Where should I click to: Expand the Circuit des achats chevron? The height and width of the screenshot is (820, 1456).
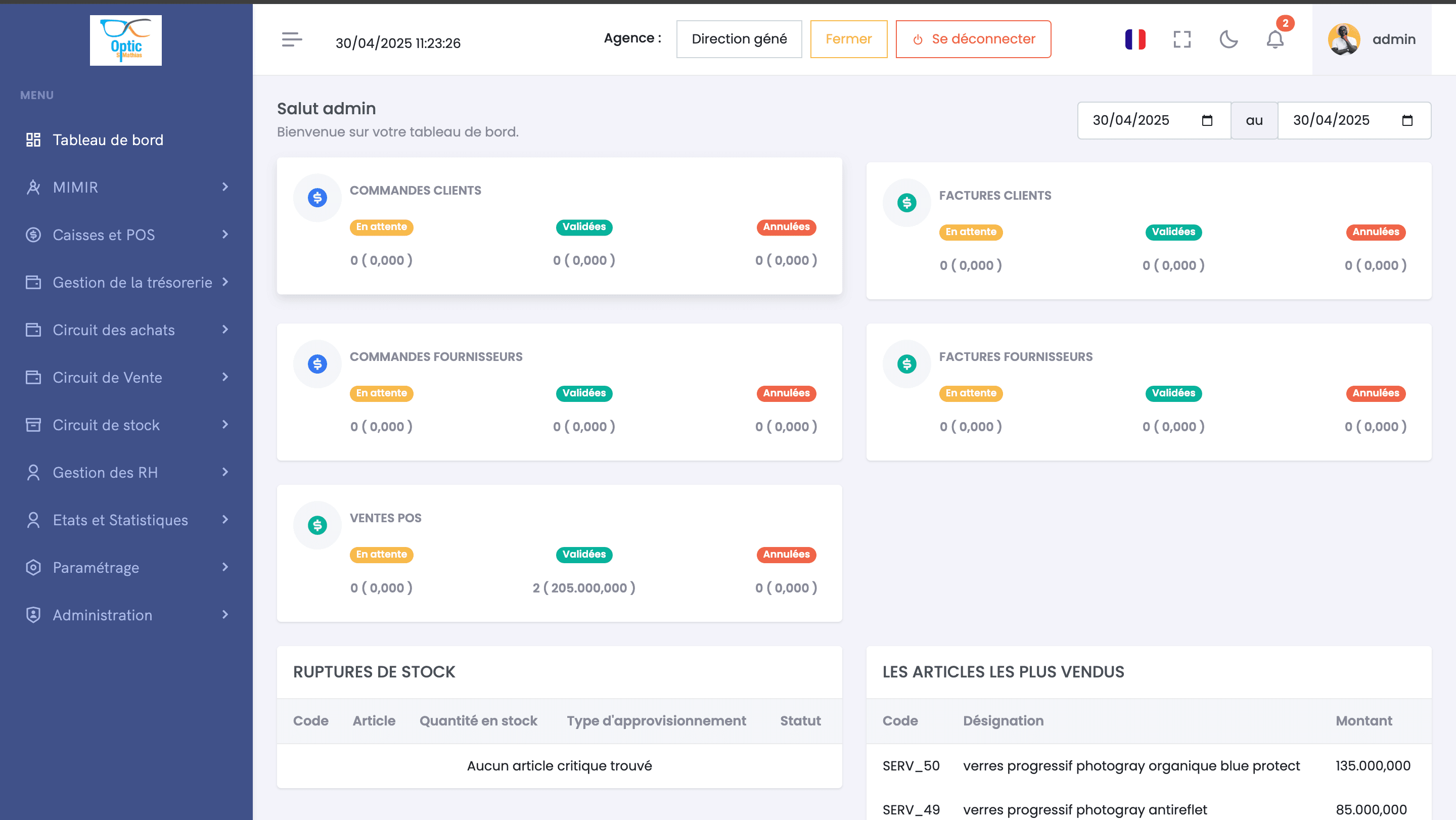point(225,329)
